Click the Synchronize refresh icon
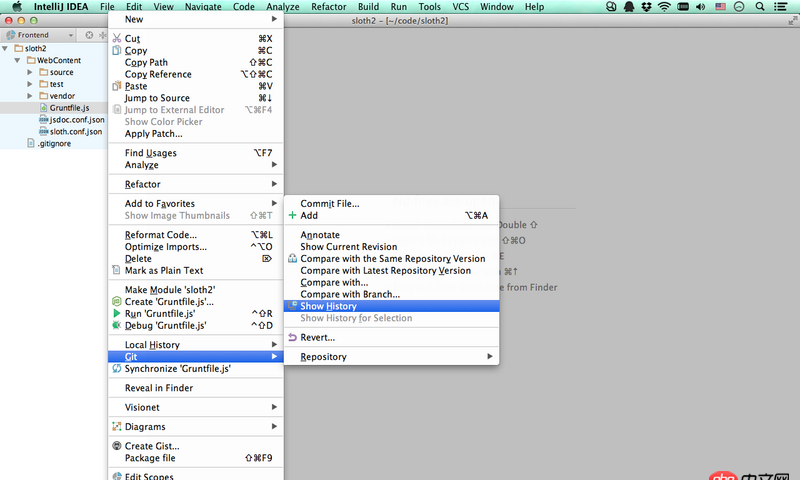Screen dimensions: 800x480 pos(117,368)
